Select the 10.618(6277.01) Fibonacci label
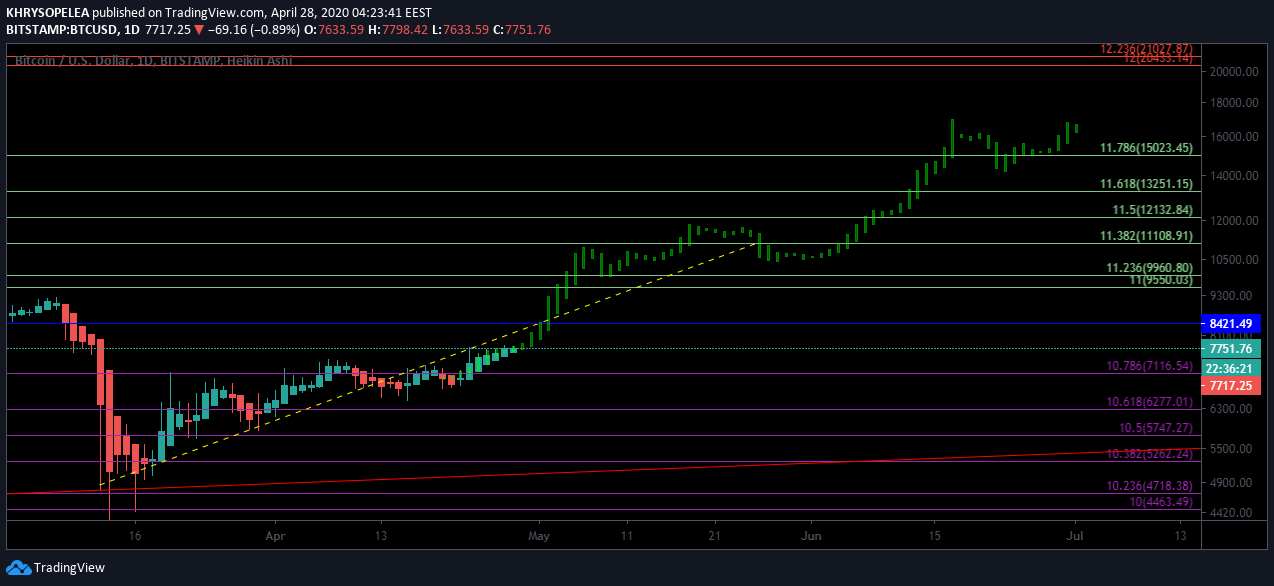1274x586 pixels. 1149,402
